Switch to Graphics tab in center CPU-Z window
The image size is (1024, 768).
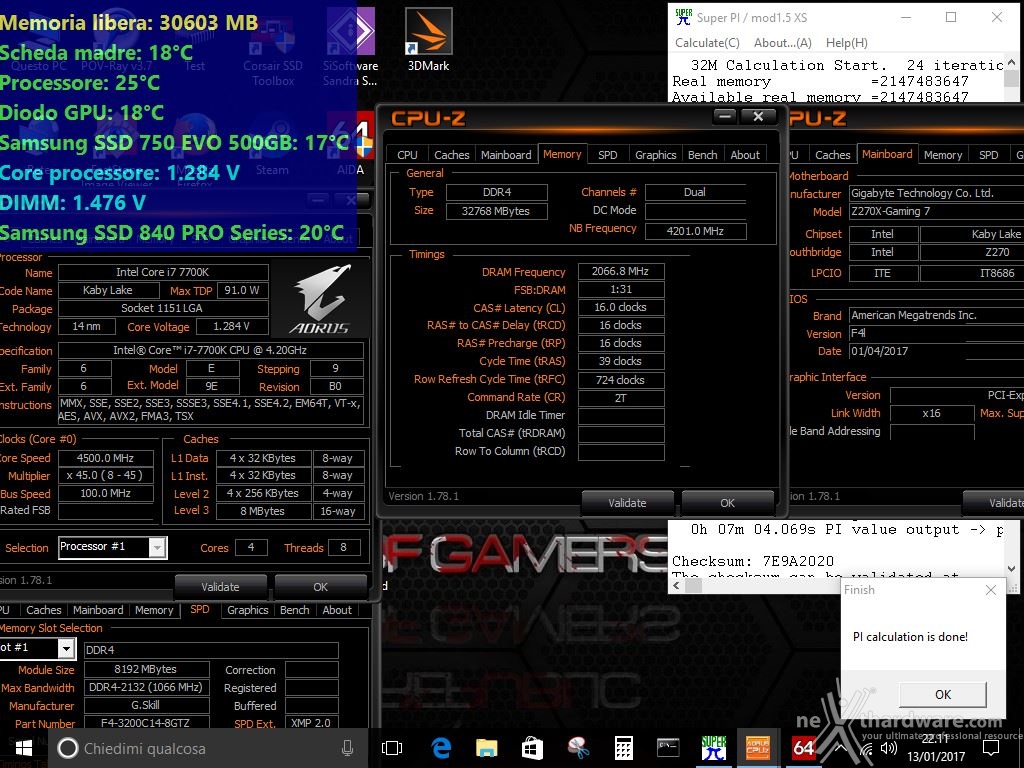click(x=655, y=155)
